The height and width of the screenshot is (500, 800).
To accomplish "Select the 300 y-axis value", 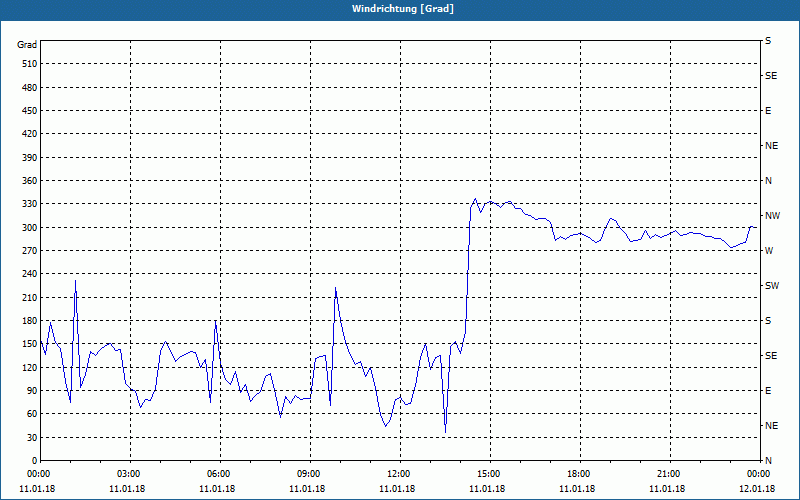I will [30, 228].
